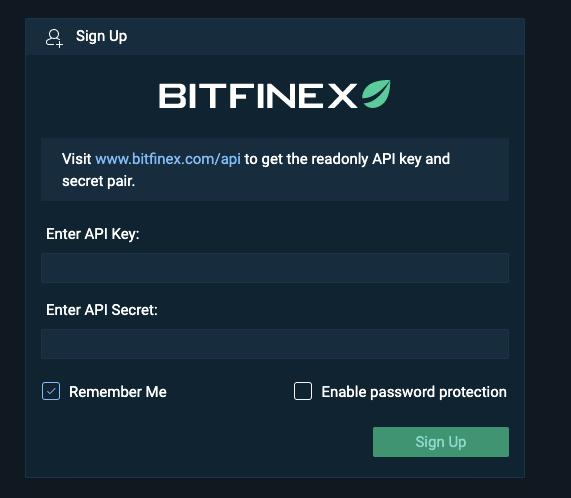Click the "secret pair." text line

(98, 181)
